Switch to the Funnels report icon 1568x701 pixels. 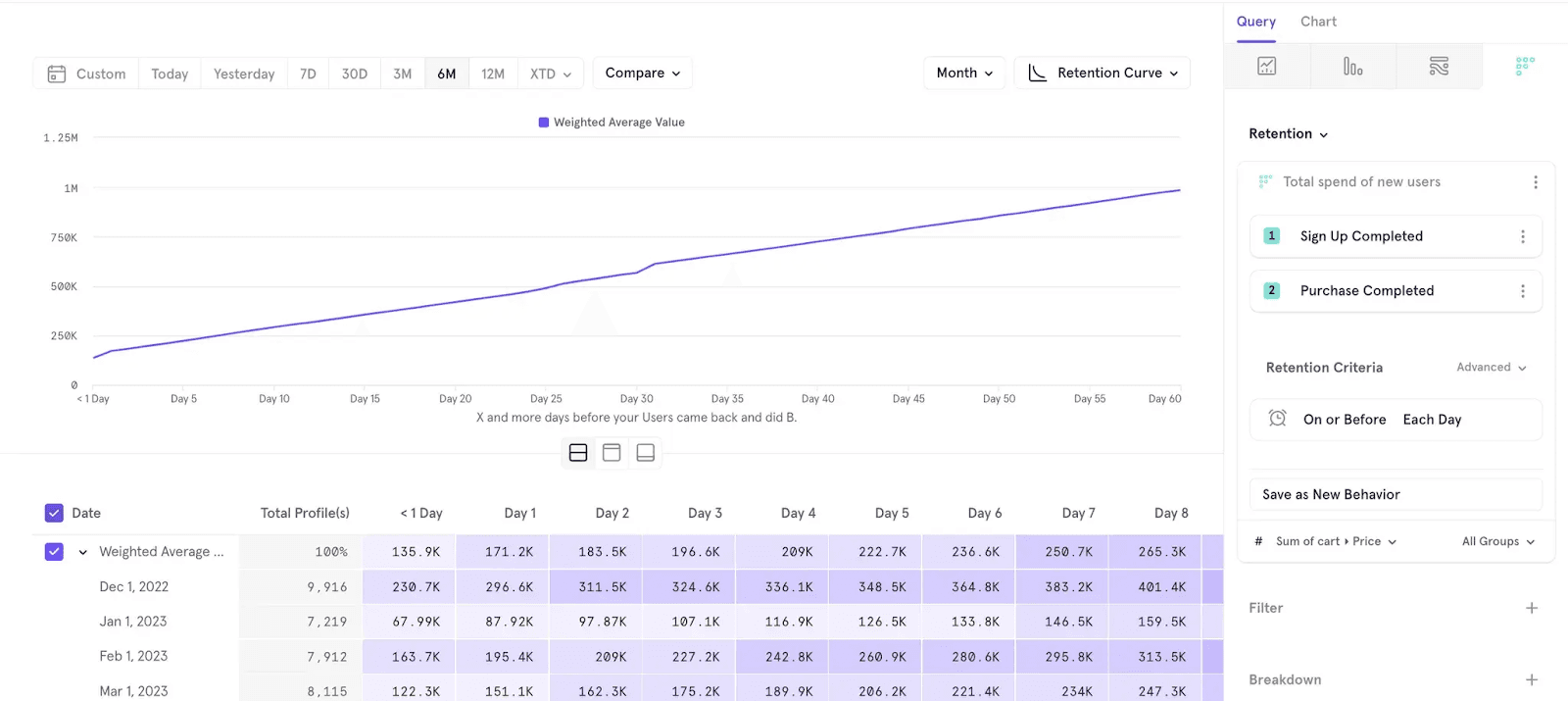1352,67
